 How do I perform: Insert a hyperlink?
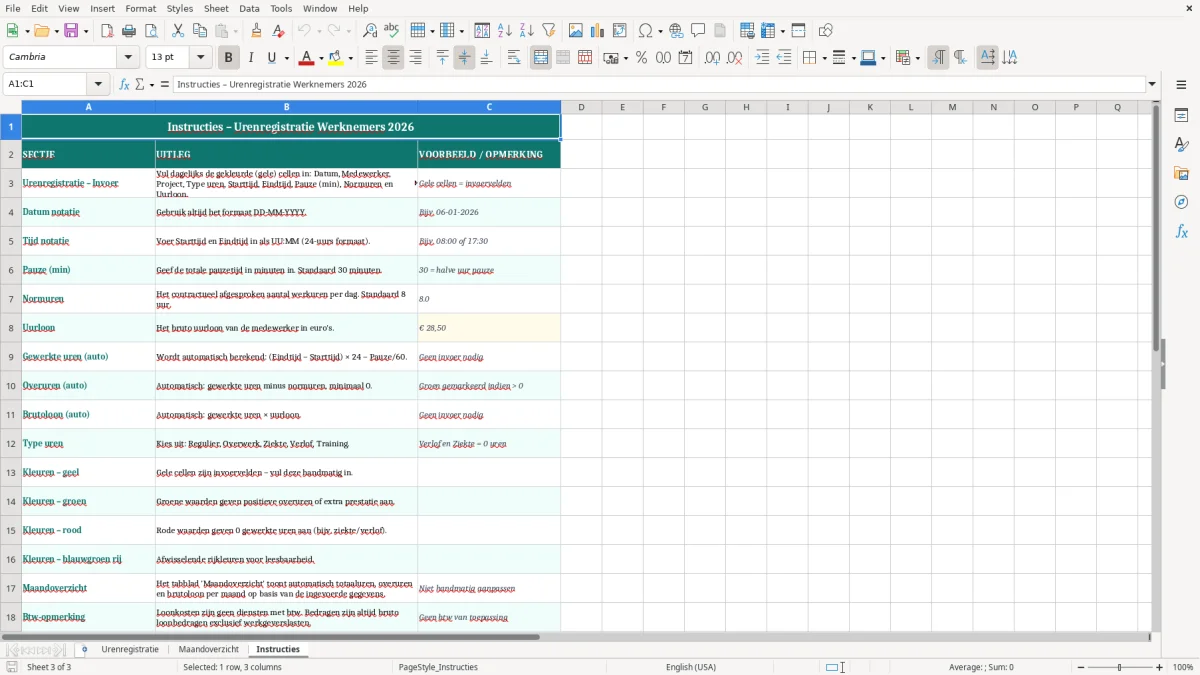click(x=677, y=31)
